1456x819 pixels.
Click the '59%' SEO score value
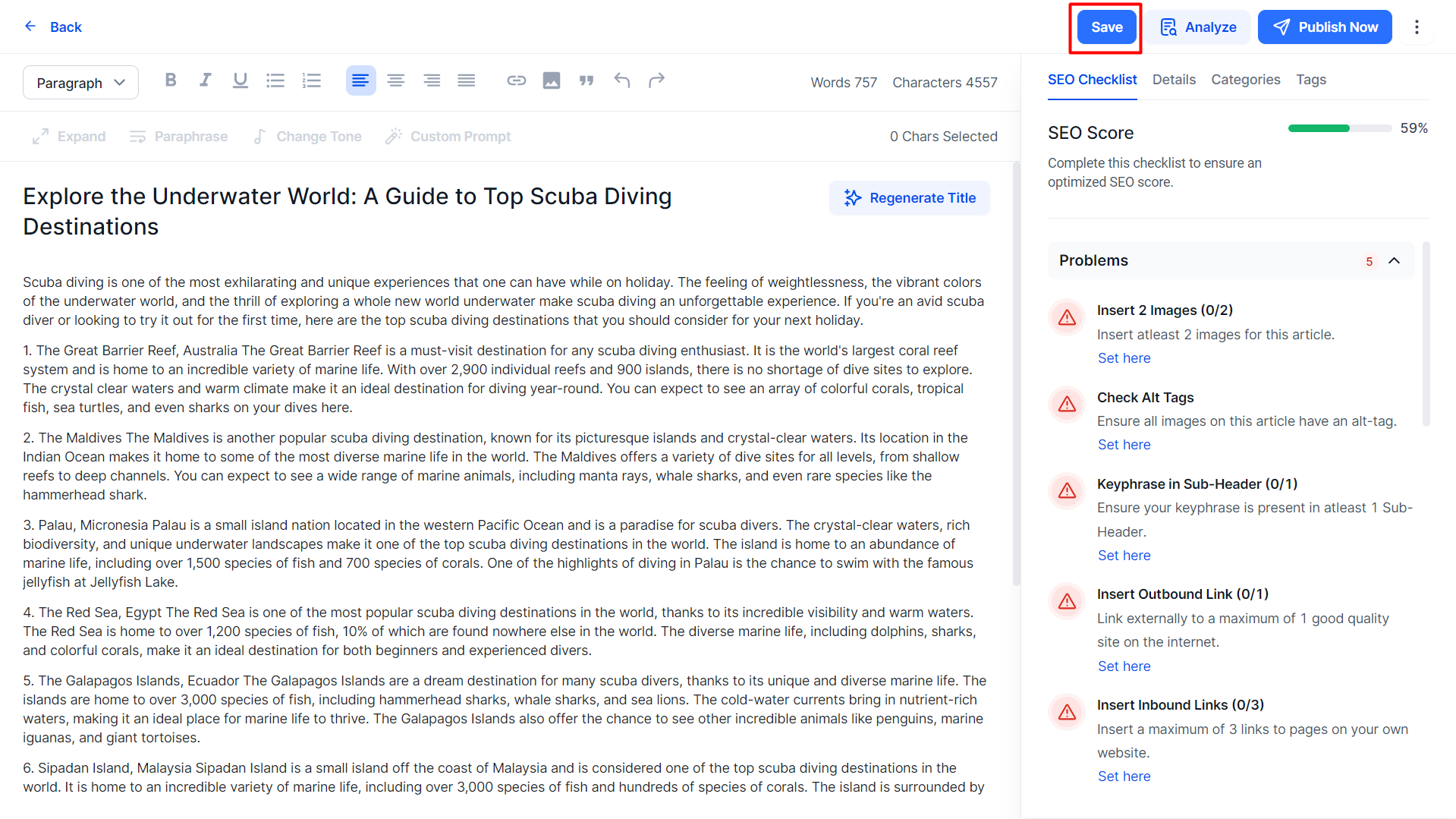[x=1414, y=128]
